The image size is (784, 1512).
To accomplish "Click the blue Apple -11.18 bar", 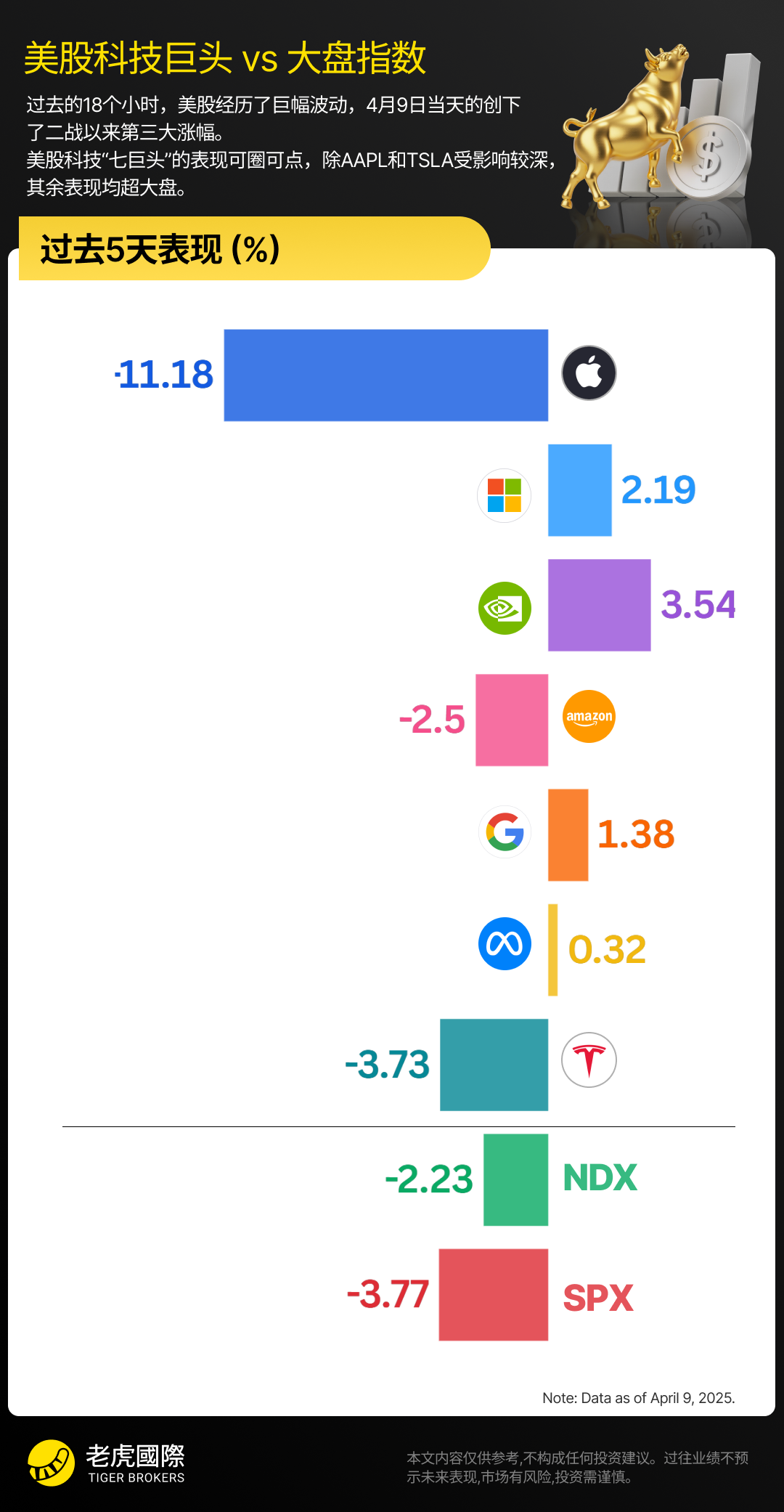I will coord(385,375).
